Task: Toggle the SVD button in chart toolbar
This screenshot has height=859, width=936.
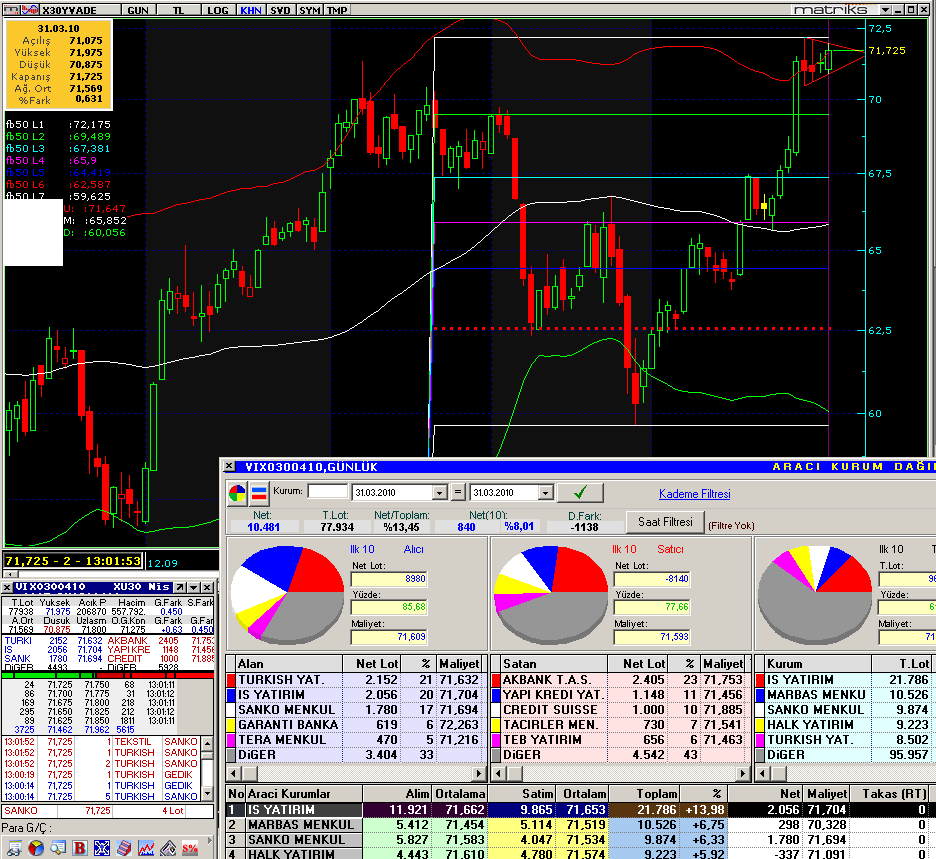Action: point(280,10)
